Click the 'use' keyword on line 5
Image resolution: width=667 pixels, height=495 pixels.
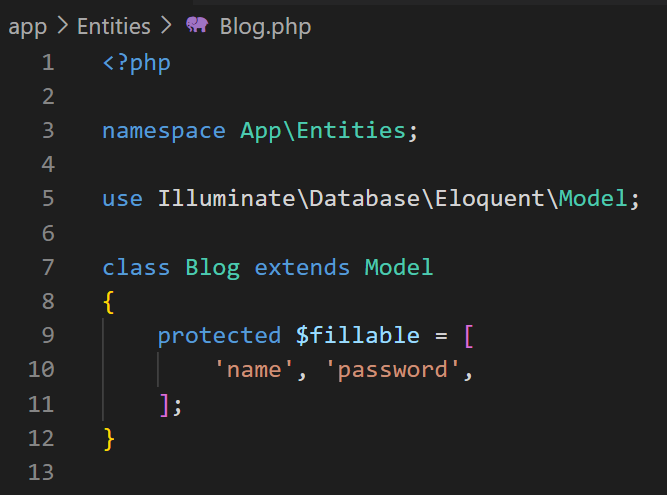[123, 199]
